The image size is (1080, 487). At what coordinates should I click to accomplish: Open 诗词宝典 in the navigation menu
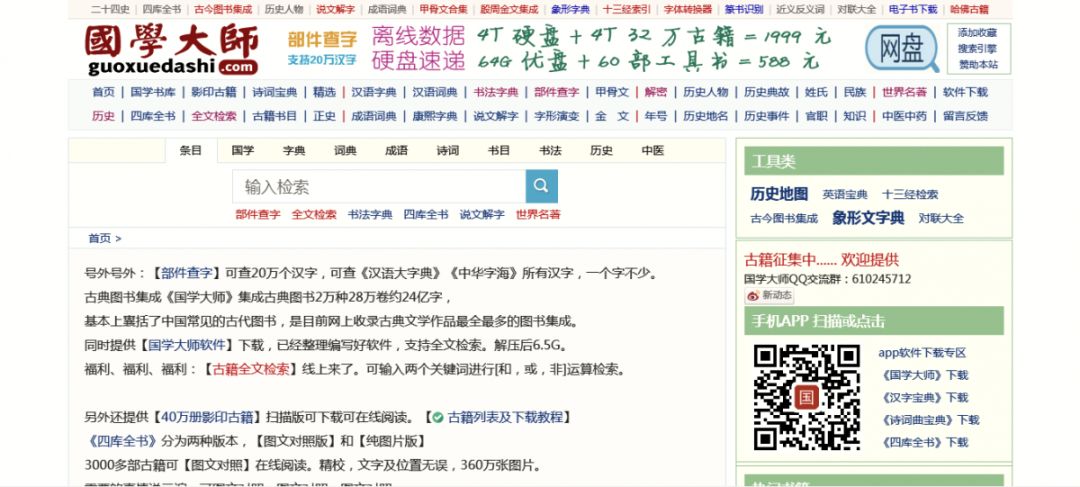[274, 92]
